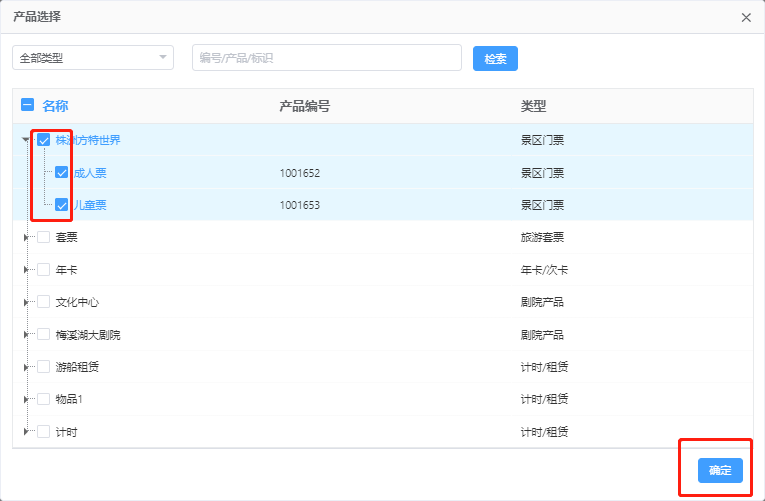Viewport: 765px width, 501px height.
Task: Collapse the 株洲方特世界 tree node
Action: point(26,141)
